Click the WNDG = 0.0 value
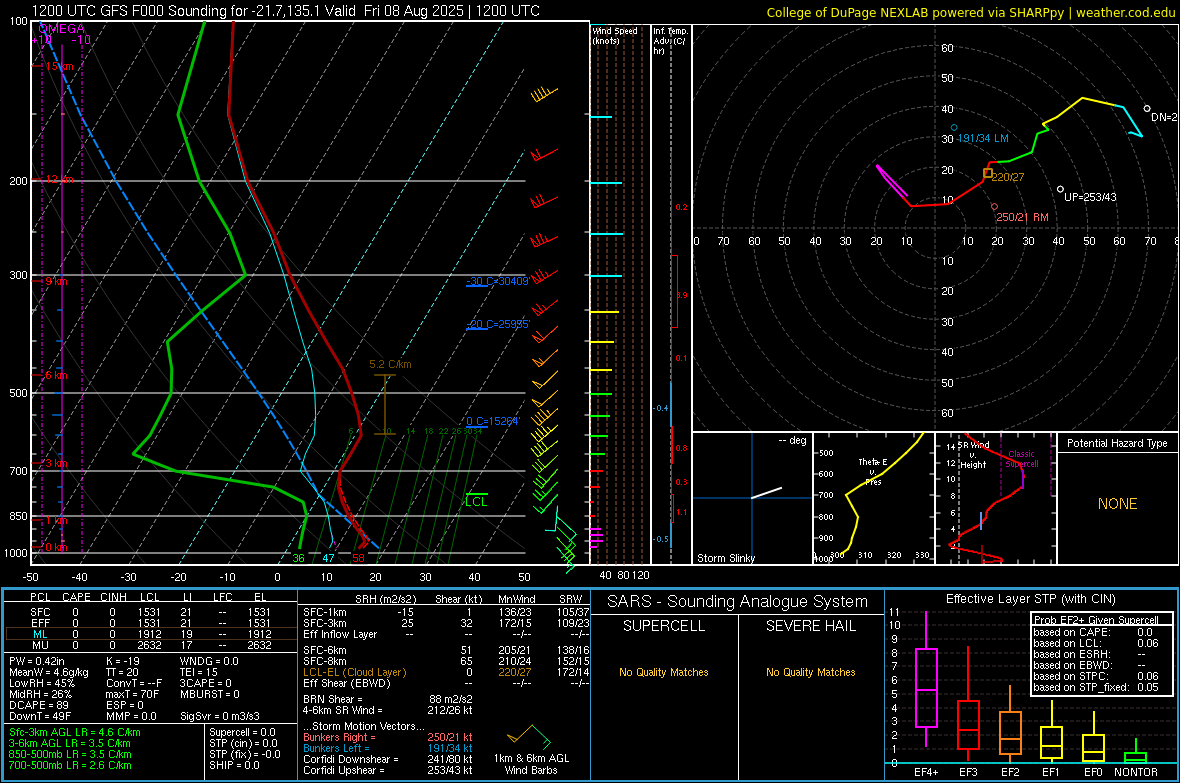The image size is (1180, 783). (209, 661)
